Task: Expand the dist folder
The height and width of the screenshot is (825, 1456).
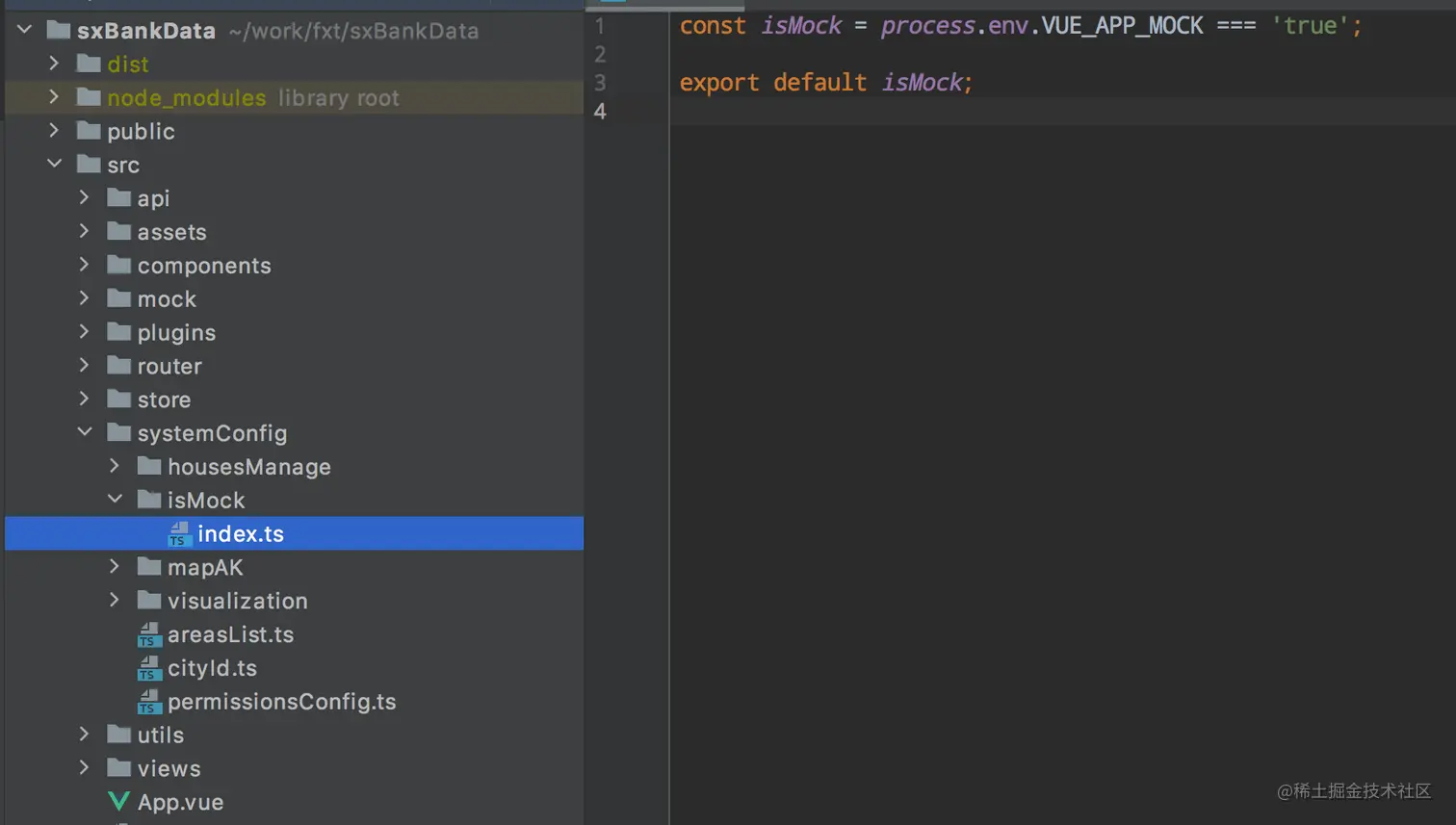Action: pyautogui.click(x=54, y=64)
